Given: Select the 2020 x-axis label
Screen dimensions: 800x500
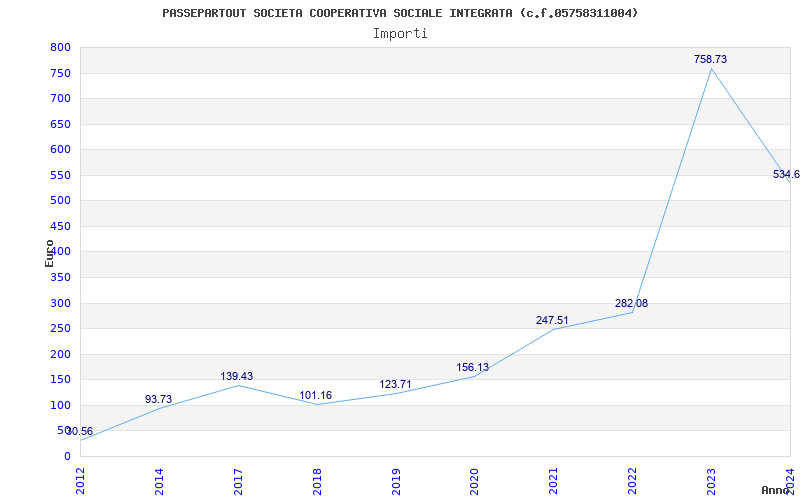Looking at the screenshot, I should (474, 481).
